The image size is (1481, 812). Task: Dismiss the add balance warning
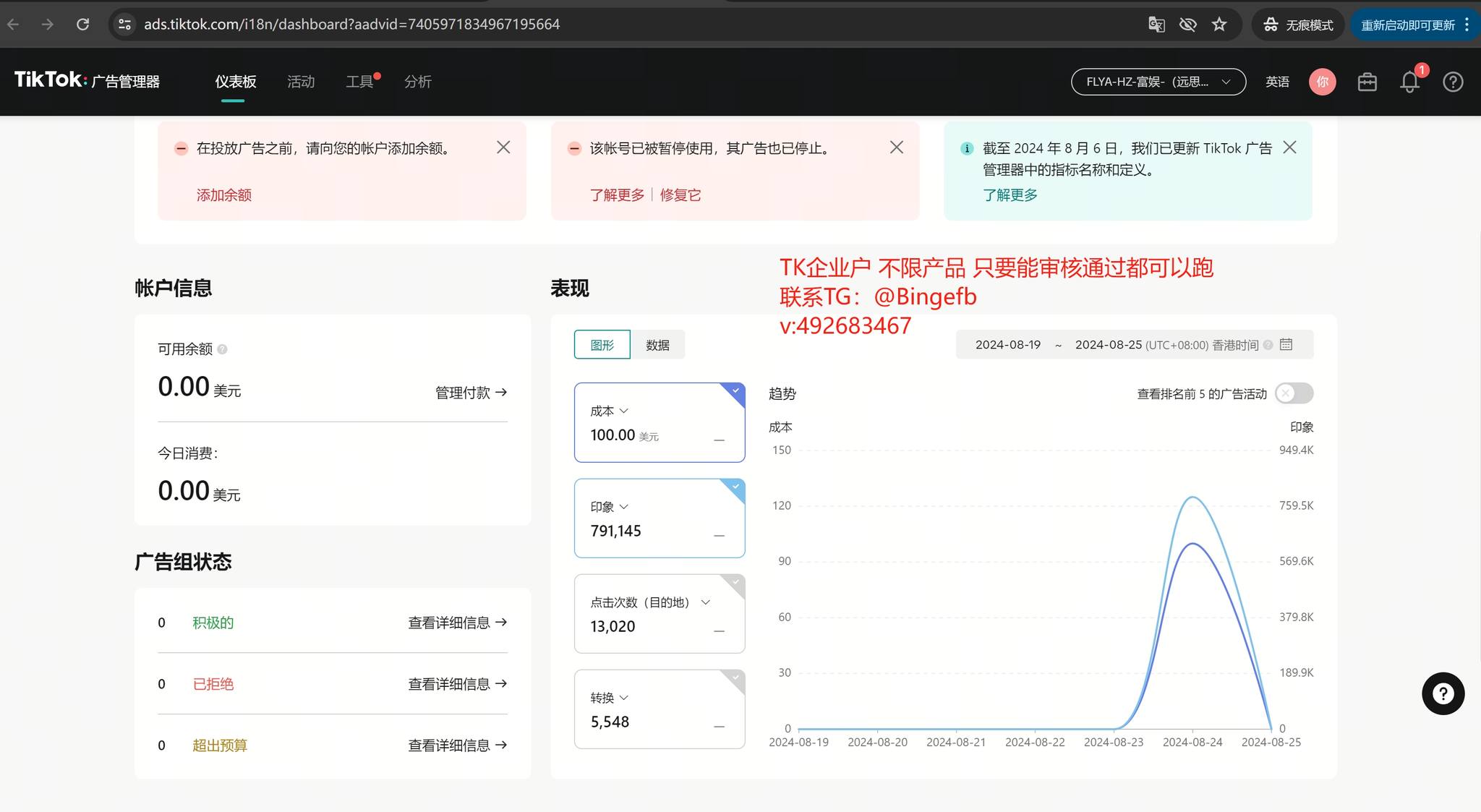click(503, 148)
